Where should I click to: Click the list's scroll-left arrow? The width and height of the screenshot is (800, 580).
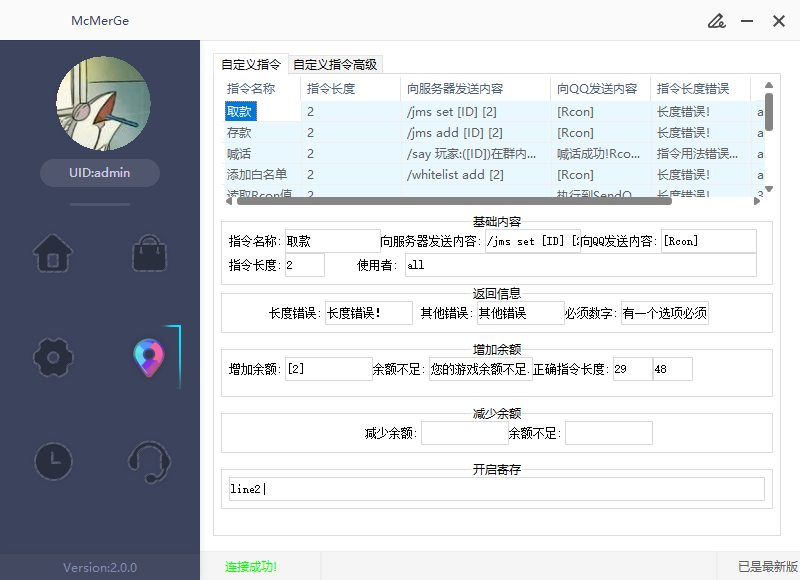coord(229,201)
